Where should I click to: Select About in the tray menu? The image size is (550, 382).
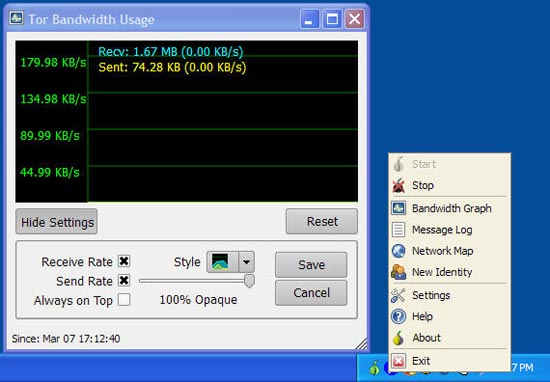pyautogui.click(x=449, y=338)
